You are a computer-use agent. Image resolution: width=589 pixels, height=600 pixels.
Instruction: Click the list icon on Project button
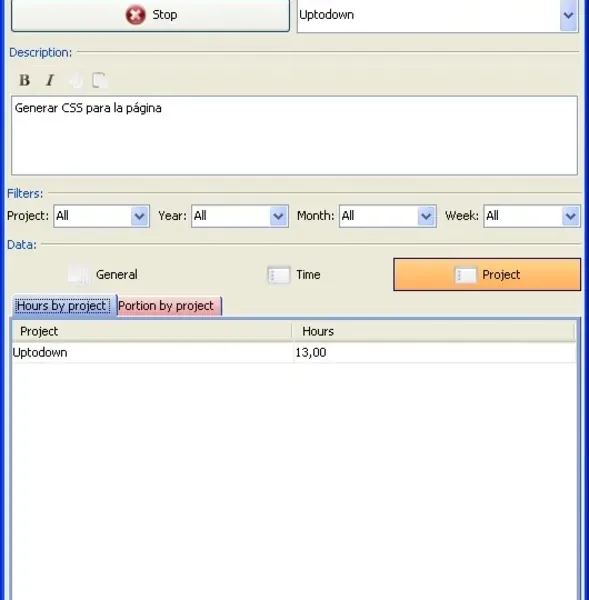[465, 275]
